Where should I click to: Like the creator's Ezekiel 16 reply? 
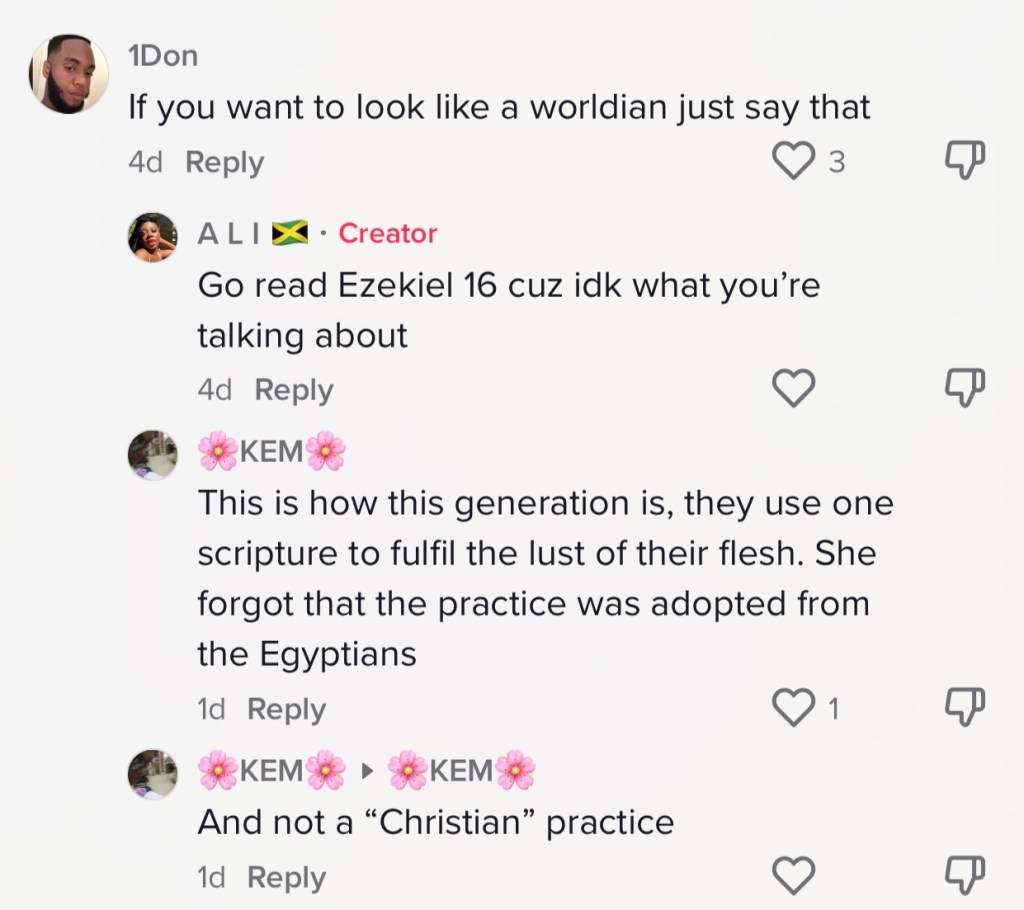795,388
